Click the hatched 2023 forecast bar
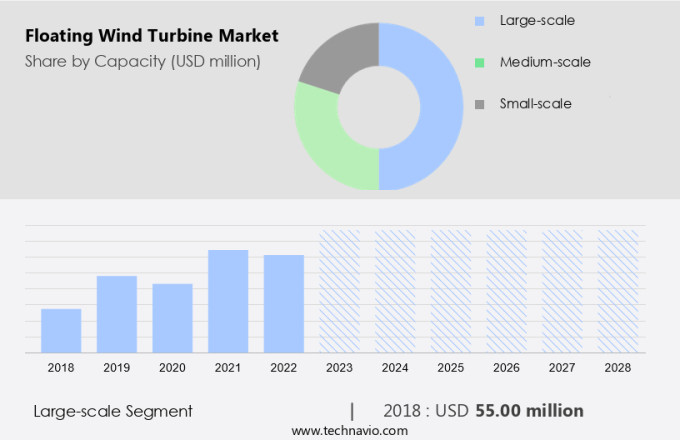This screenshot has height=440, width=680. 339,291
